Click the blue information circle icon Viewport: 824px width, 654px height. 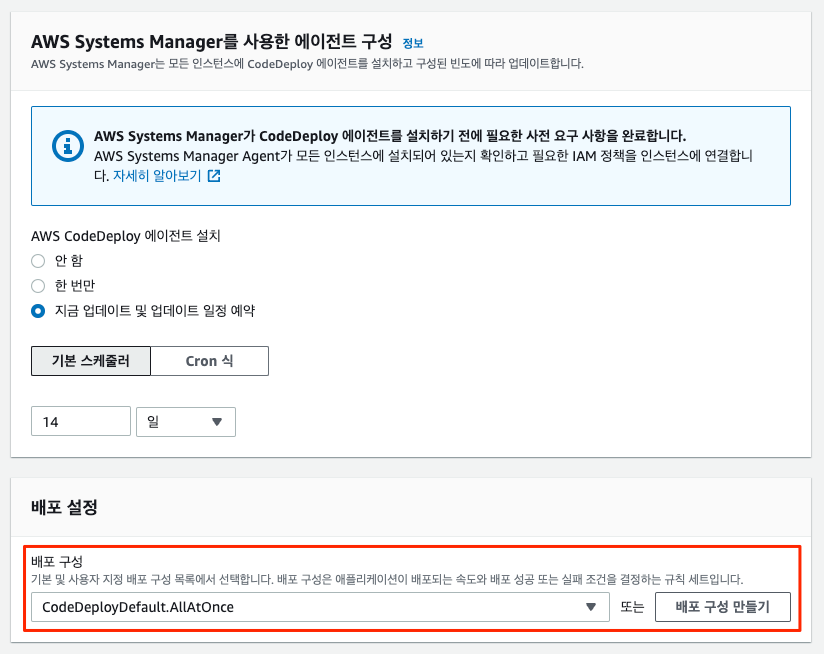68,146
